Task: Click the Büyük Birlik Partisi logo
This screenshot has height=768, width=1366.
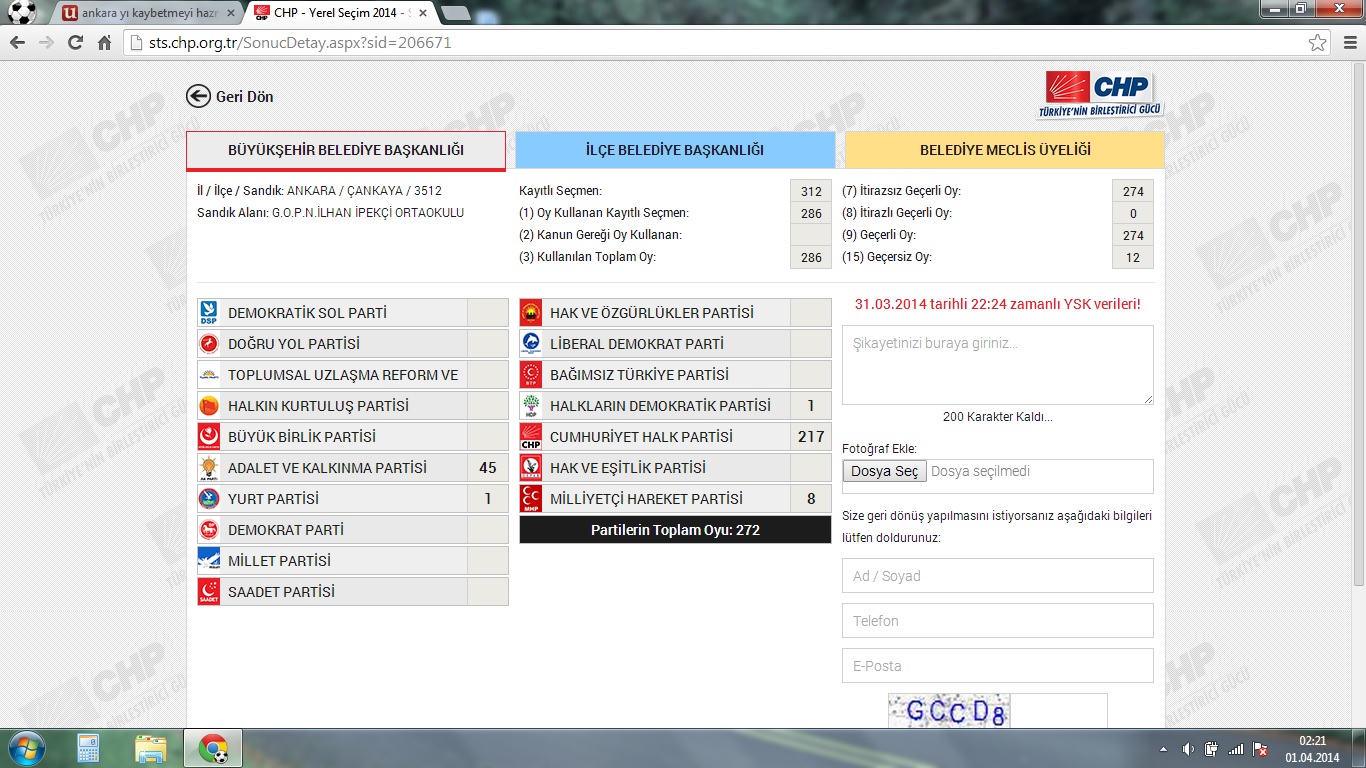Action: pos(209,437)
